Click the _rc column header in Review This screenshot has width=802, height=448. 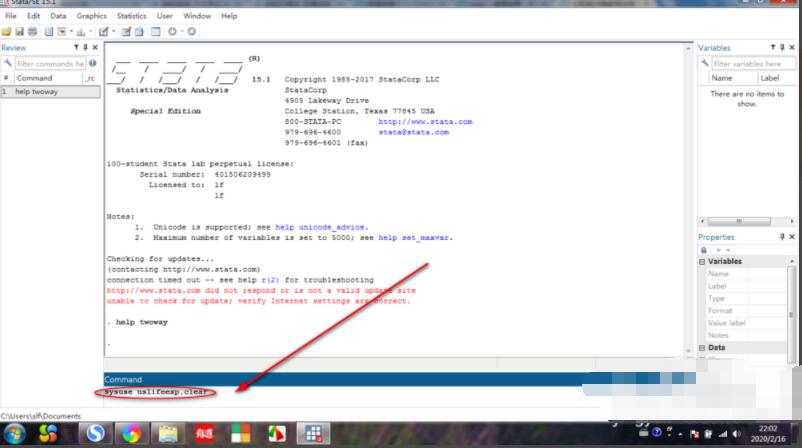click(x=91, y=78)
